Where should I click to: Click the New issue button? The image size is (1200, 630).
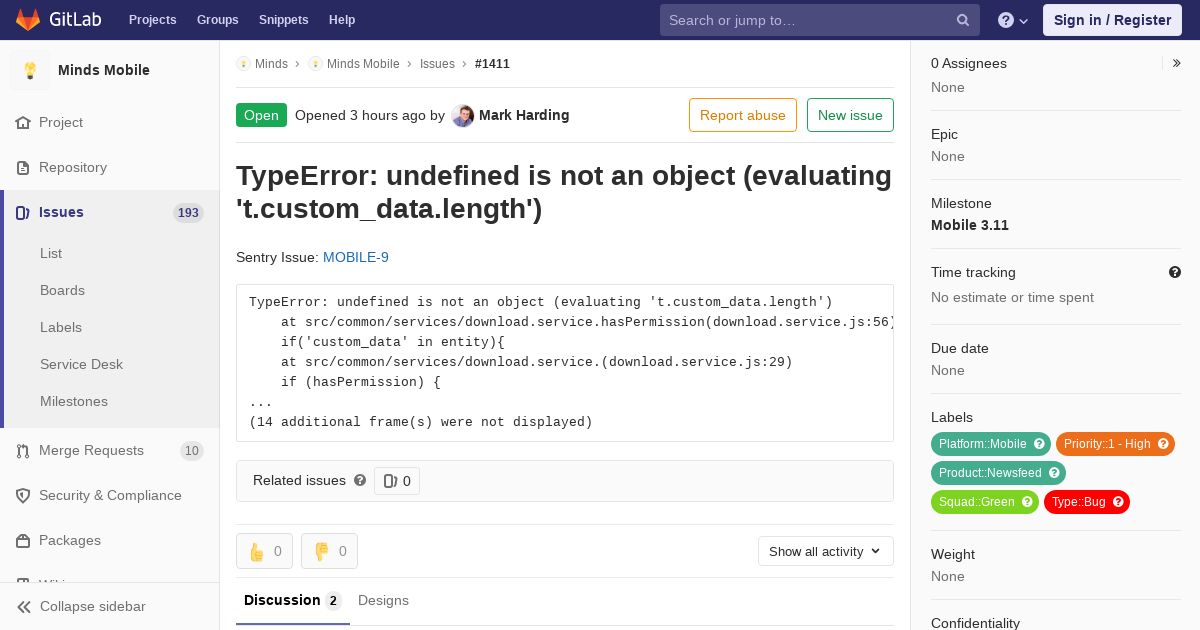pos(850,115)
